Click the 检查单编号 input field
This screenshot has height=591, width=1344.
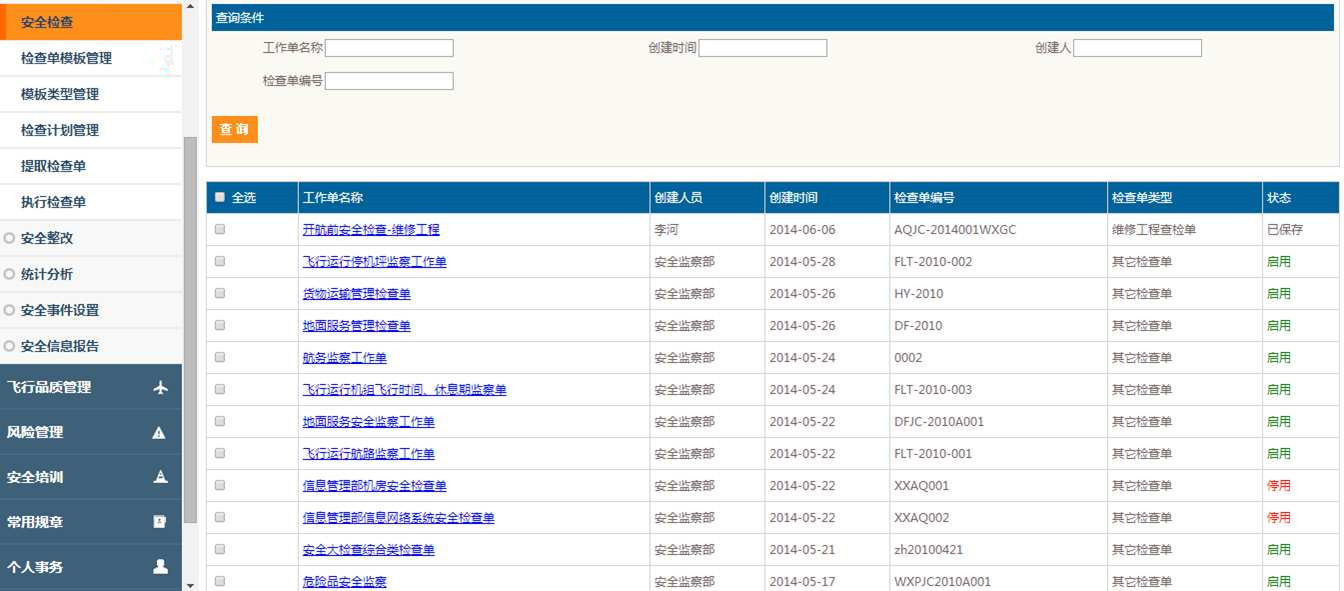[389, 81]
